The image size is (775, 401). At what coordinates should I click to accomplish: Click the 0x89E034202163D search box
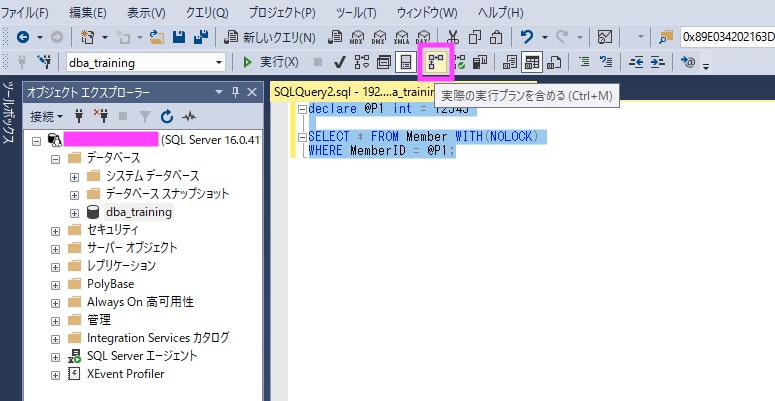pos(728,37)
